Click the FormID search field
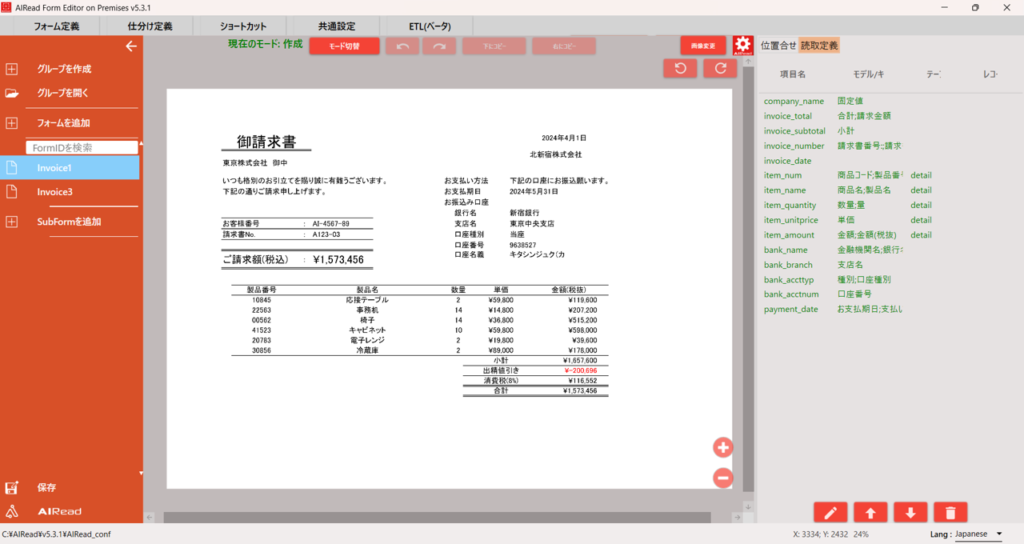 pos(82,147)
